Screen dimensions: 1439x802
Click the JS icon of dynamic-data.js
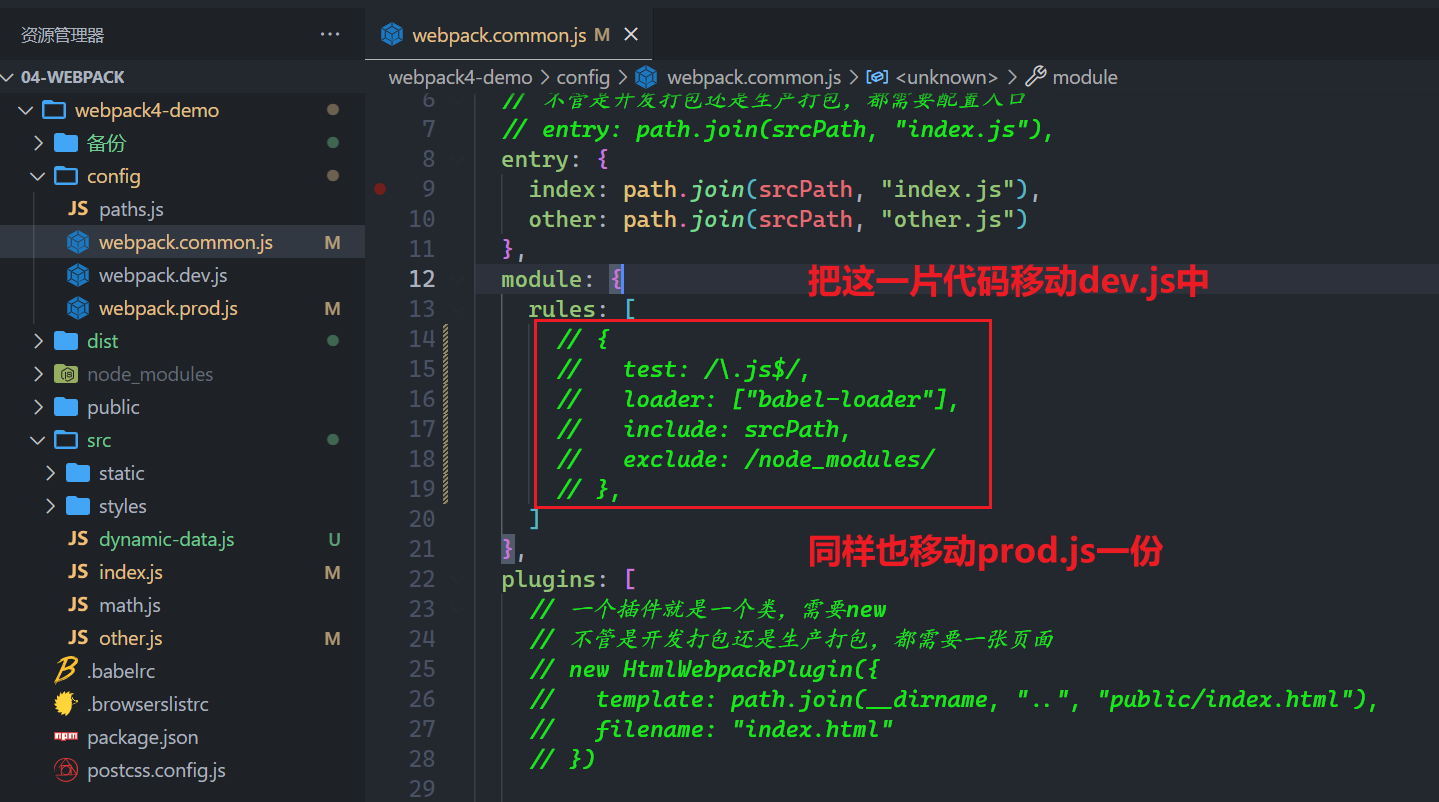pyautogui.click(x=78, y=539)
